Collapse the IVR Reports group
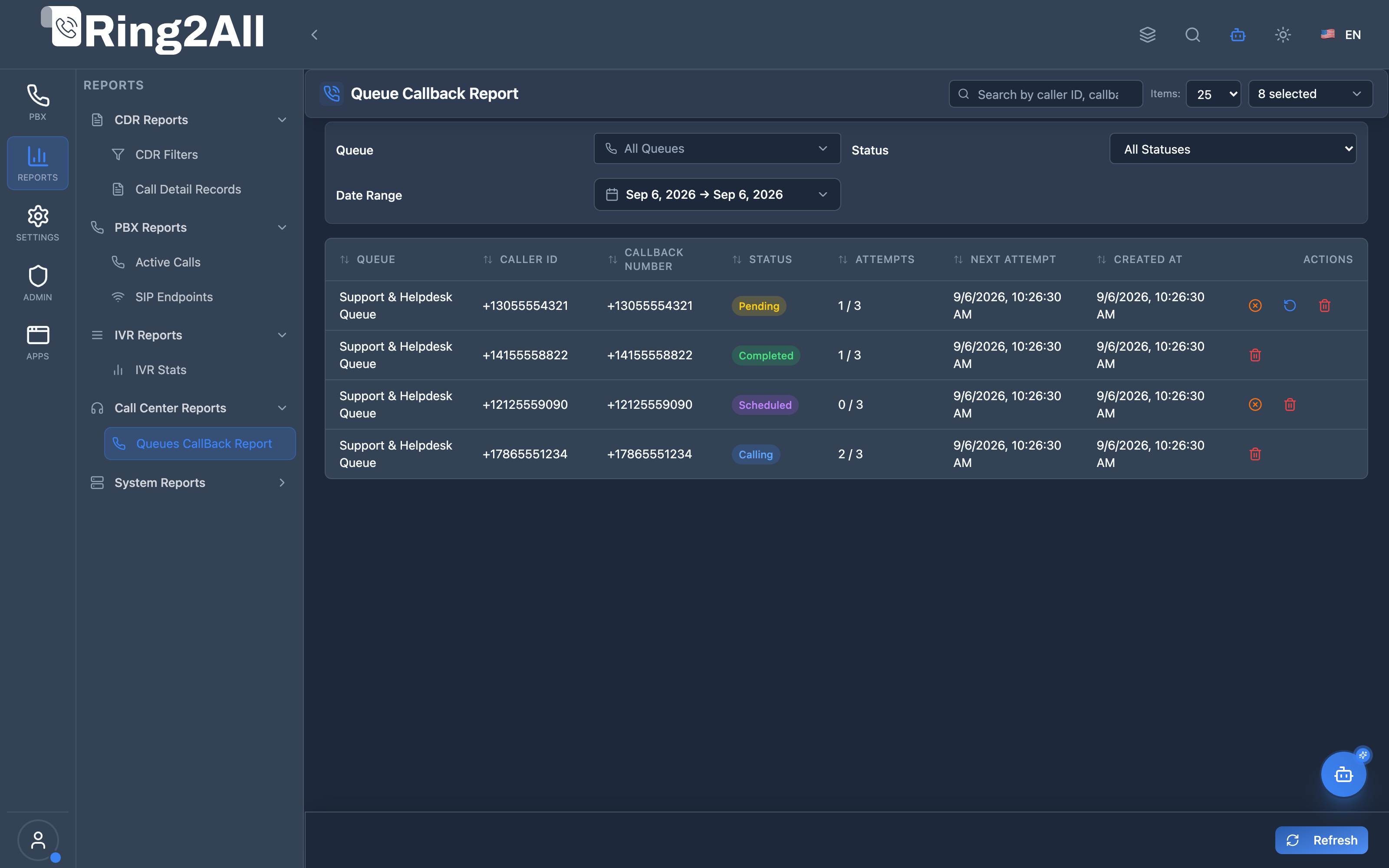 pos(189,335)
